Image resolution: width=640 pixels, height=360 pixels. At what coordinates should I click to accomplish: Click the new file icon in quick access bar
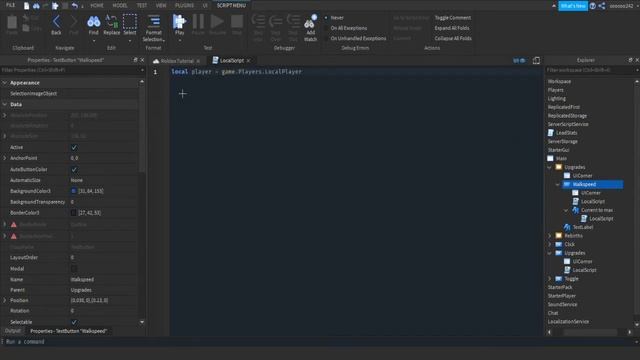click(27, 6)
